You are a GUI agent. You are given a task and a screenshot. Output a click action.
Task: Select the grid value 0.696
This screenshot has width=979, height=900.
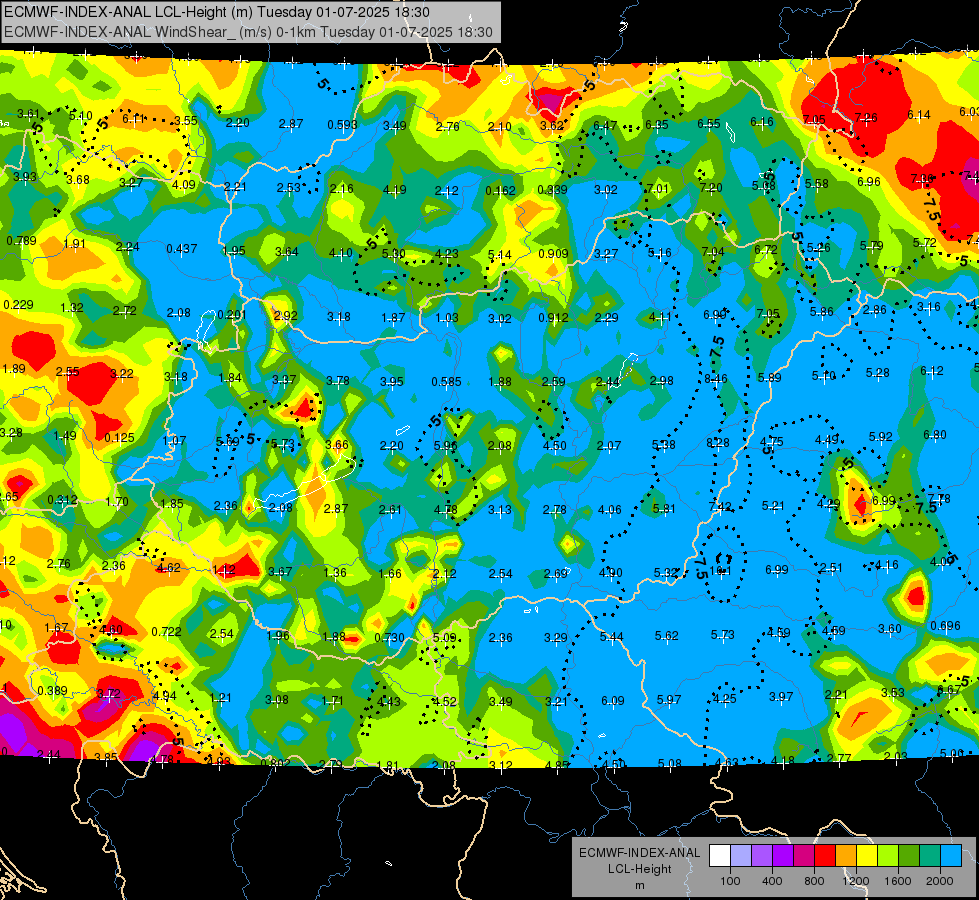[945, 626]
